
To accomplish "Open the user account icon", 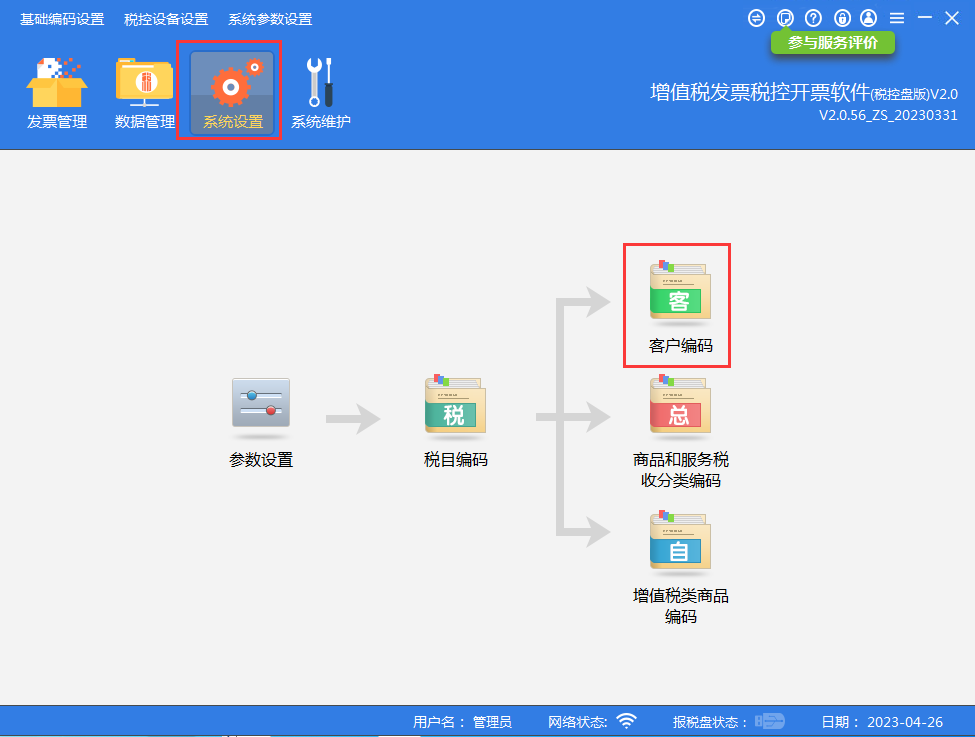I will (869, 18).
